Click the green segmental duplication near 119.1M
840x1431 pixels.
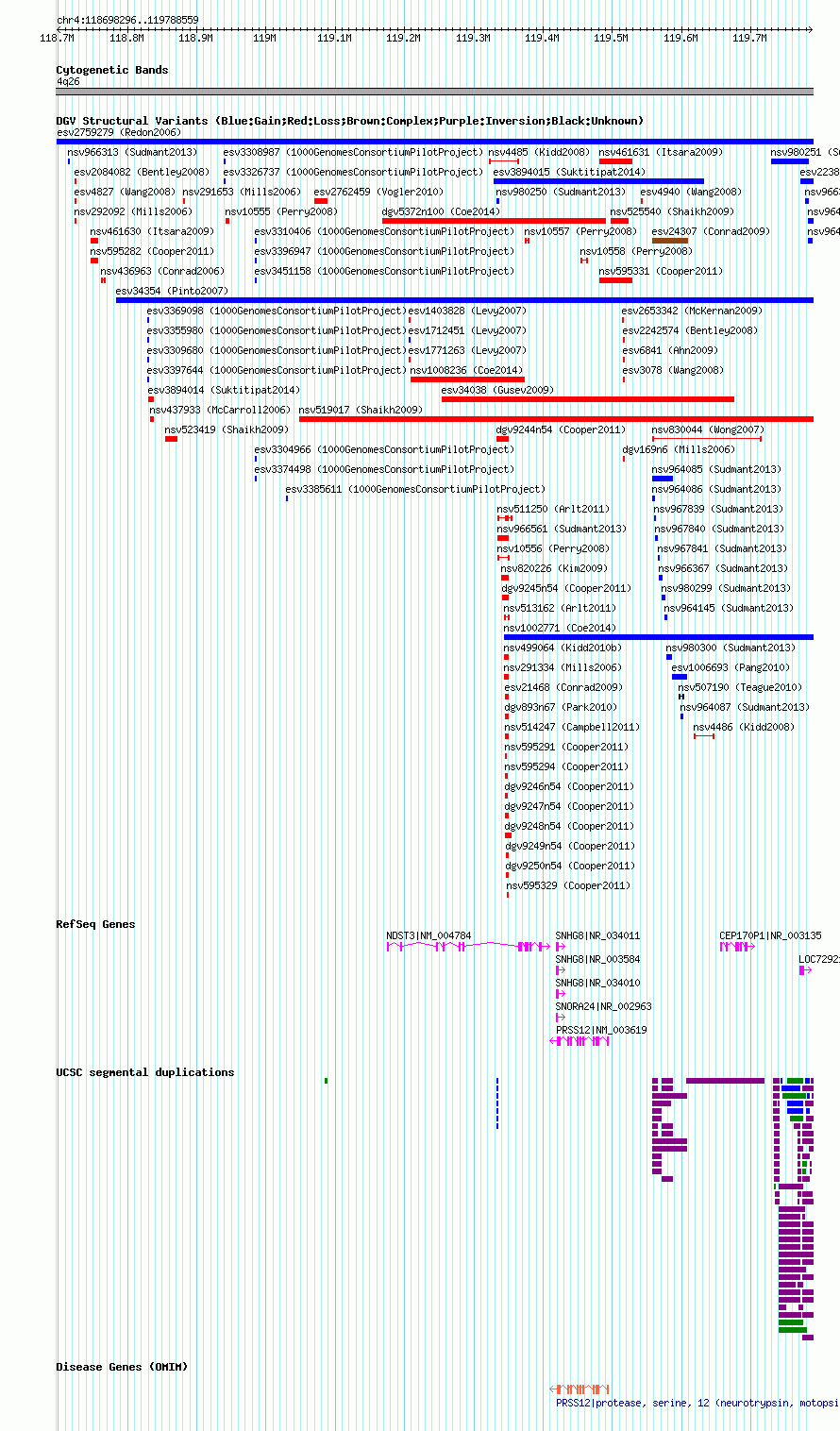coord(326,1080)
